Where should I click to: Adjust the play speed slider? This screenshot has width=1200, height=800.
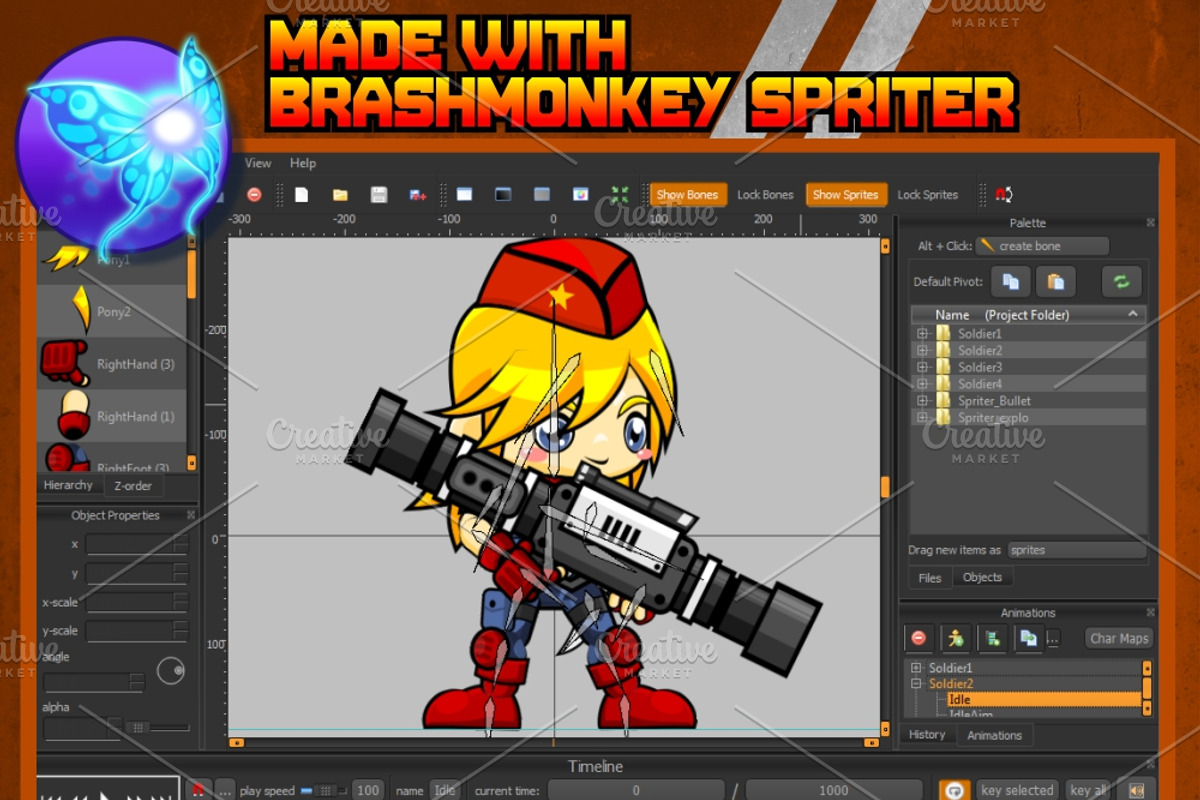322,790
